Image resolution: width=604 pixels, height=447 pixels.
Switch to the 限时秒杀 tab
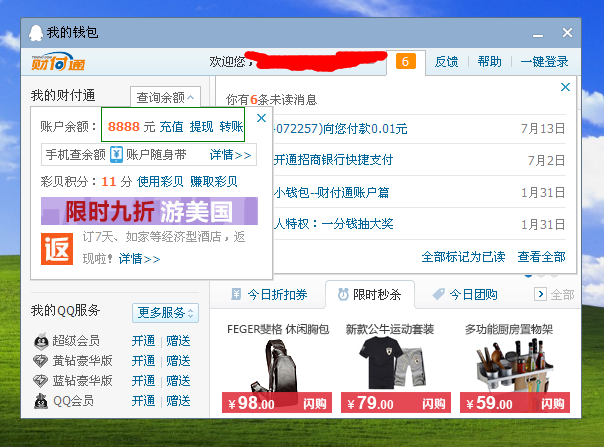pyautogui.click(x=370, y=294)
